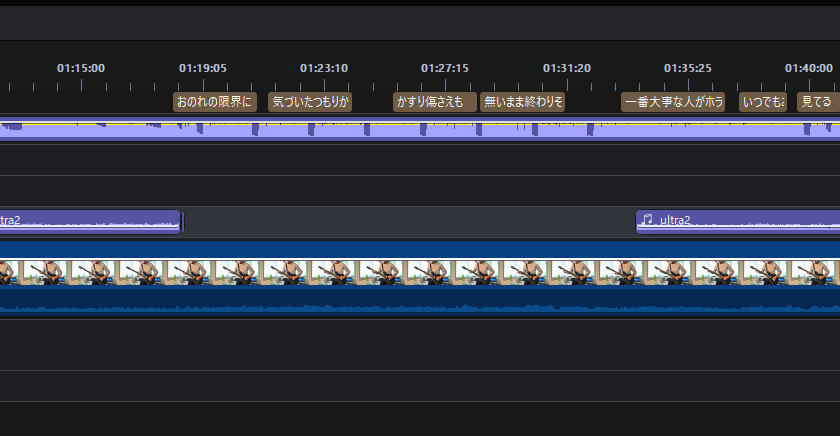
Task: Set playhead at the 01:27:15 ruler mark
Action: pos(445,69)
